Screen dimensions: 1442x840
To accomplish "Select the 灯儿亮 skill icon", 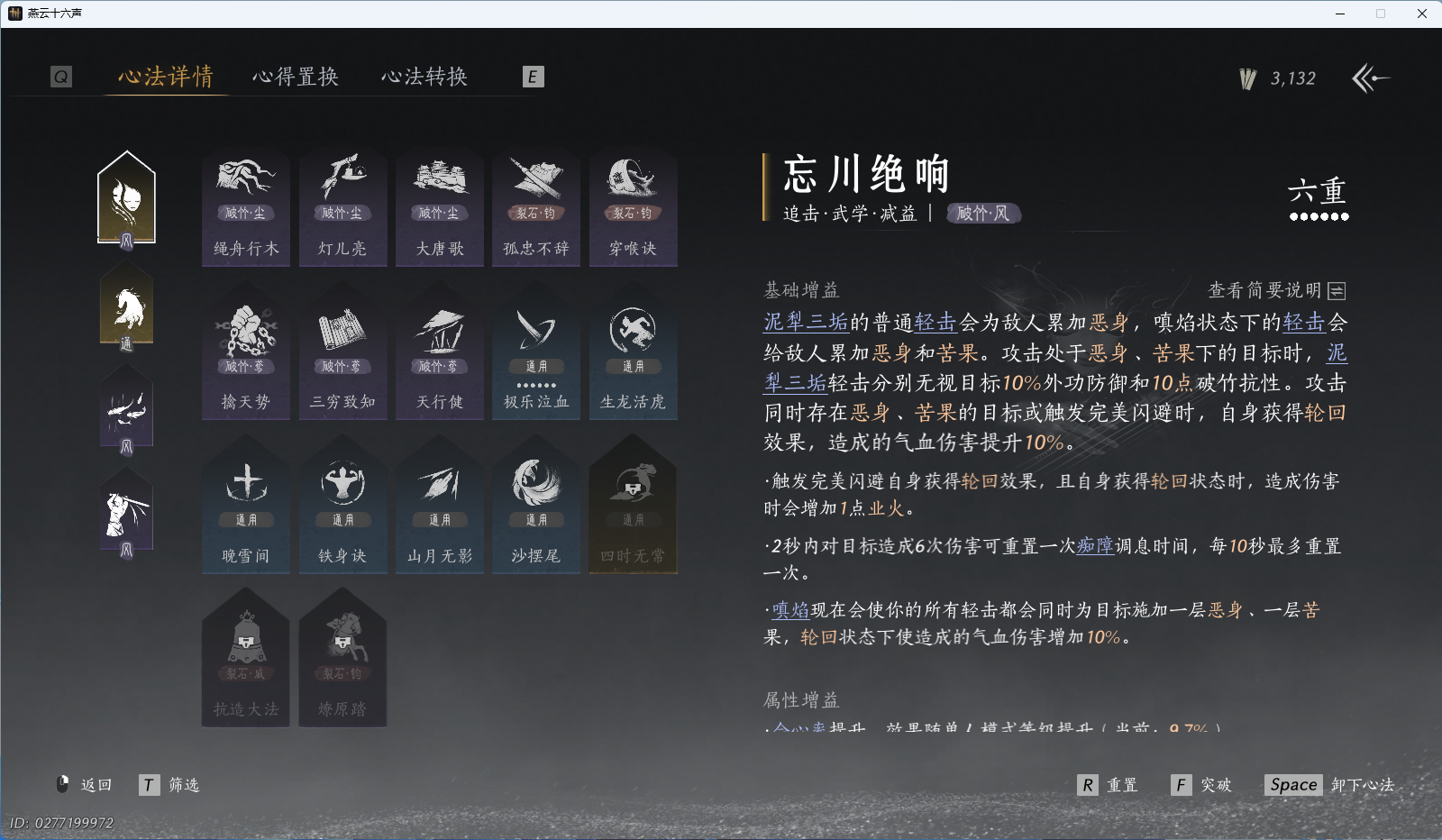I will (342, 203).
